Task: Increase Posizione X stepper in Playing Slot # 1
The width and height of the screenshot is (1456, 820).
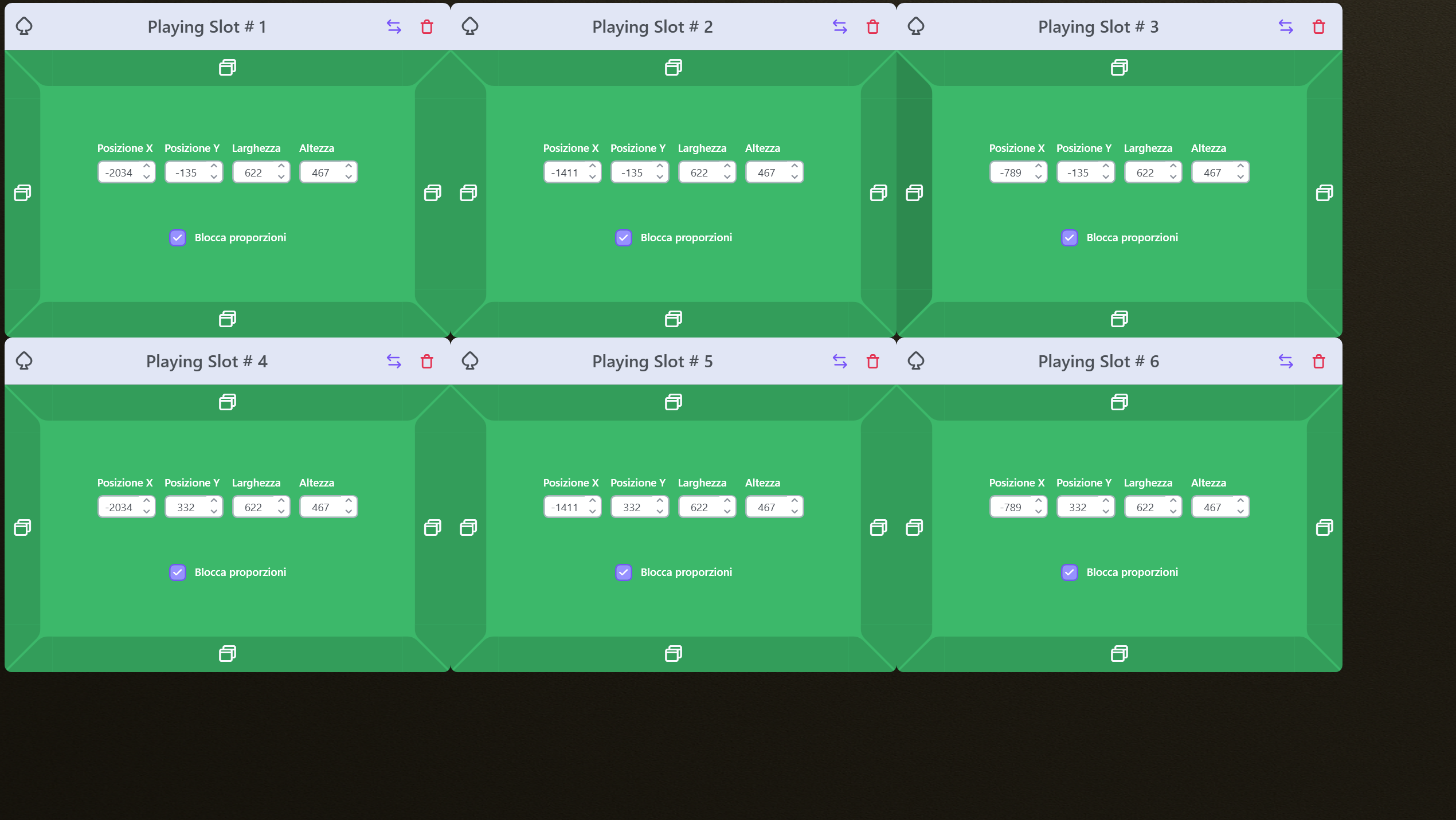Action: coord(147,167)
